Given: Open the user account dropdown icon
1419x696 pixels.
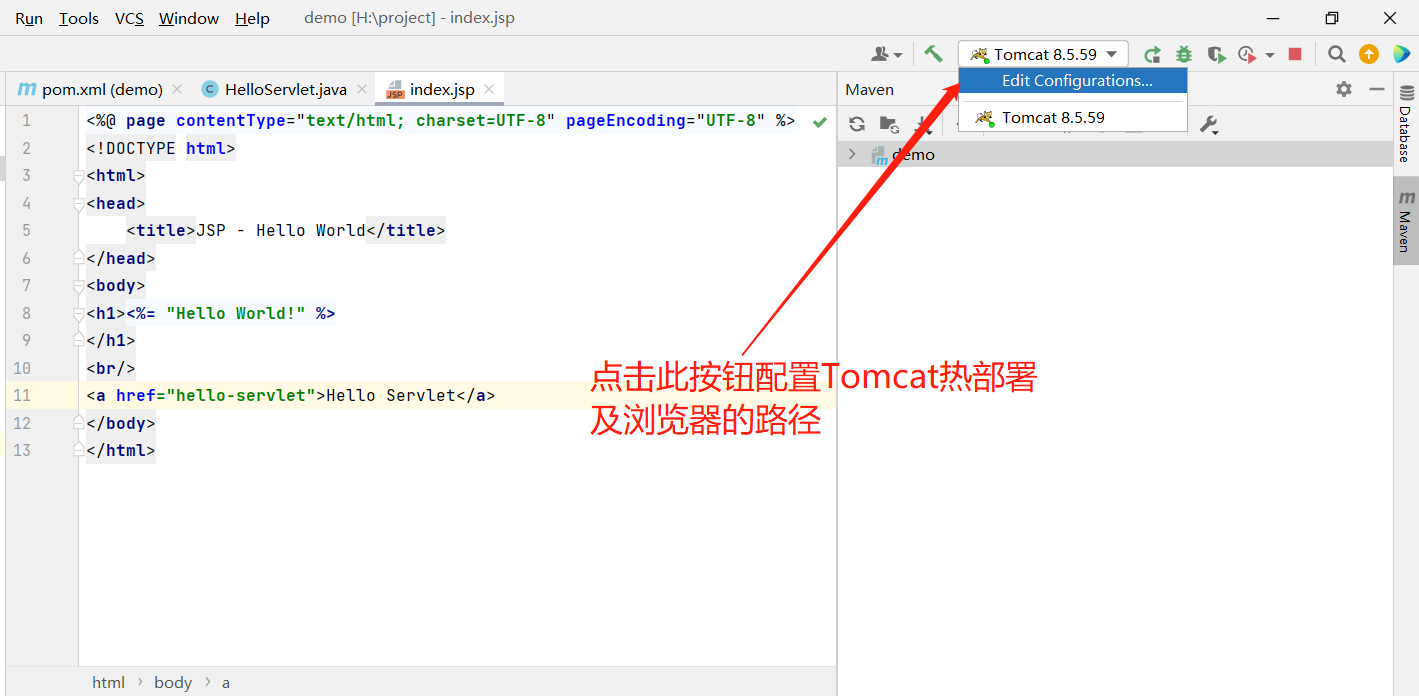Looking at the screenshot, I should click(886, 54).
